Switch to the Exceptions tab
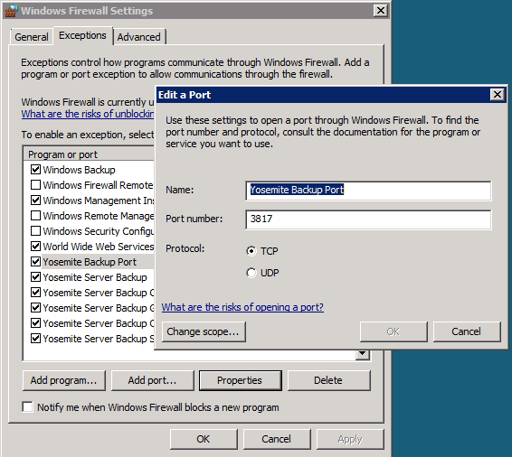The width and height of the screenshot is (512, 457). point(83,35)
